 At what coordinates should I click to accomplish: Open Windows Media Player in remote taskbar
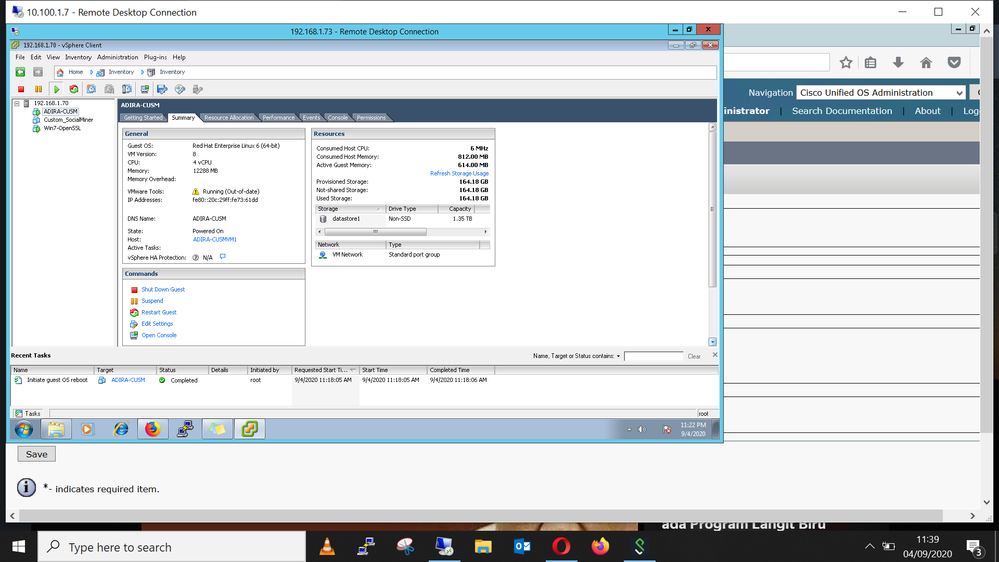[x=87, y=429]
